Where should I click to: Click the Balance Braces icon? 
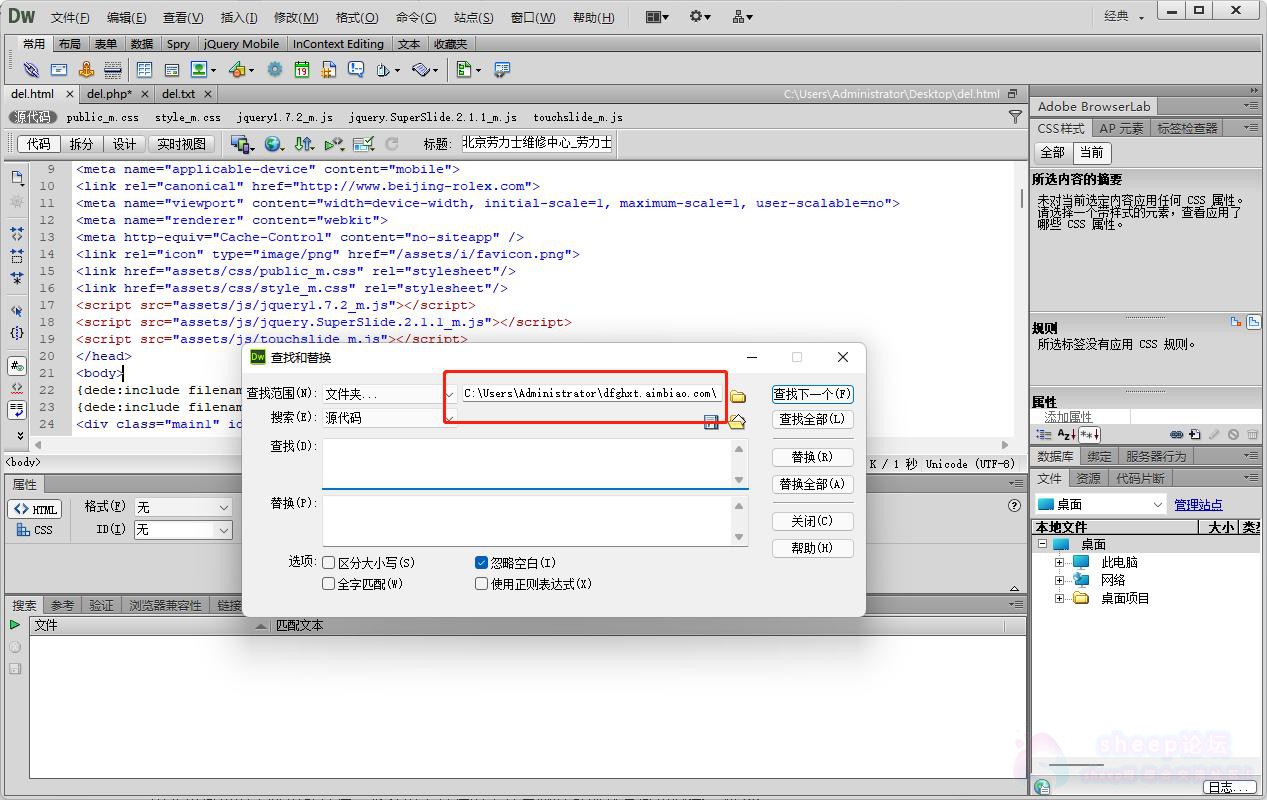click(x=17, y=333)
